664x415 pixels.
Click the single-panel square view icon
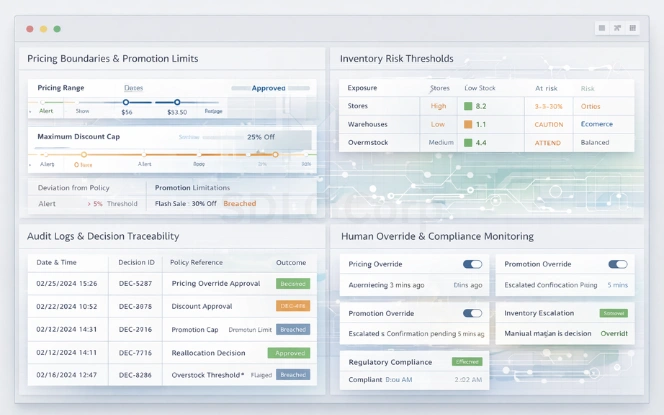(x=602, y=28)
